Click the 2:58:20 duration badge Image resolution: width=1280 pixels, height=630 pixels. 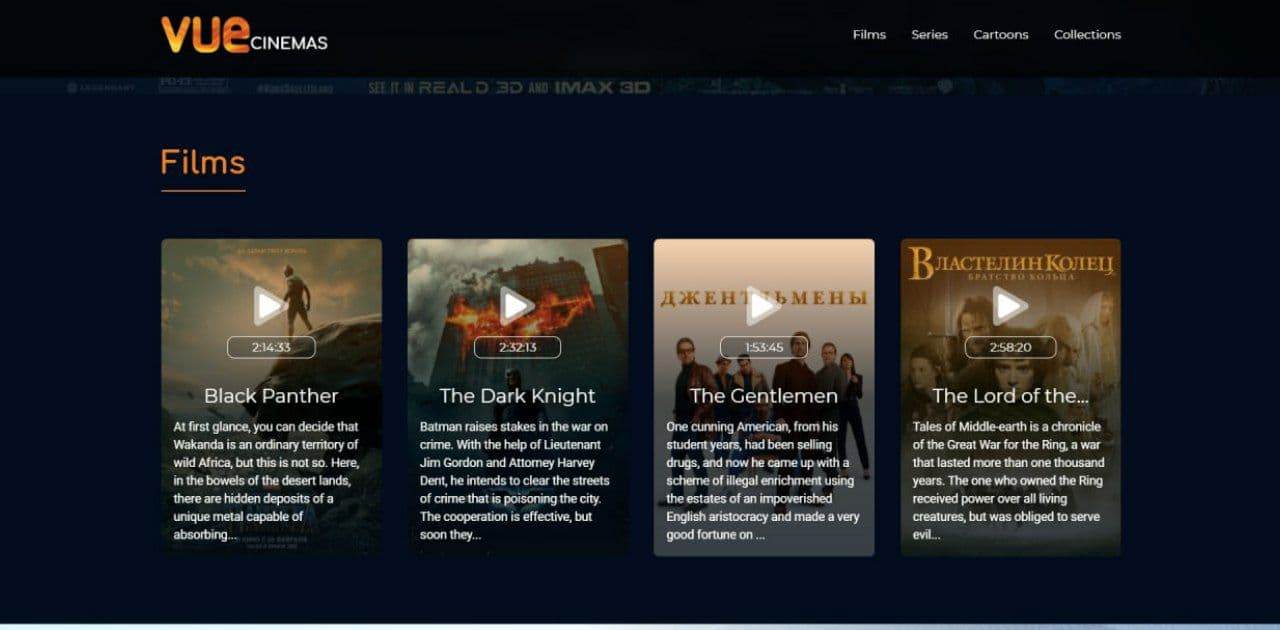tap(1010, 347)
